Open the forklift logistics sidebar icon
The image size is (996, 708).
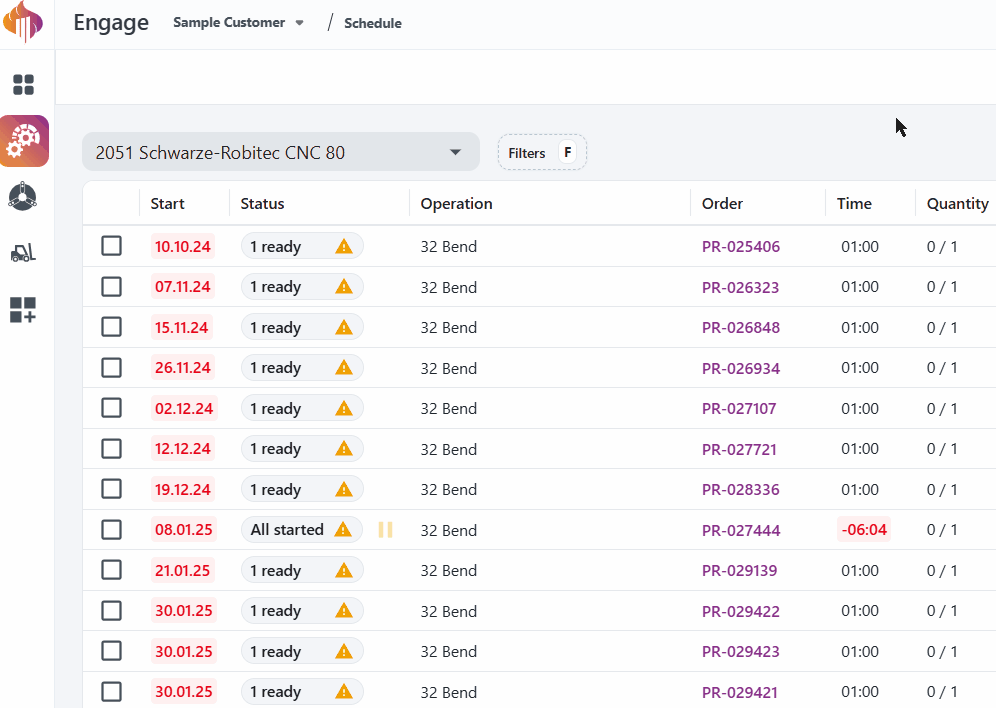click(x=24, y=253)
